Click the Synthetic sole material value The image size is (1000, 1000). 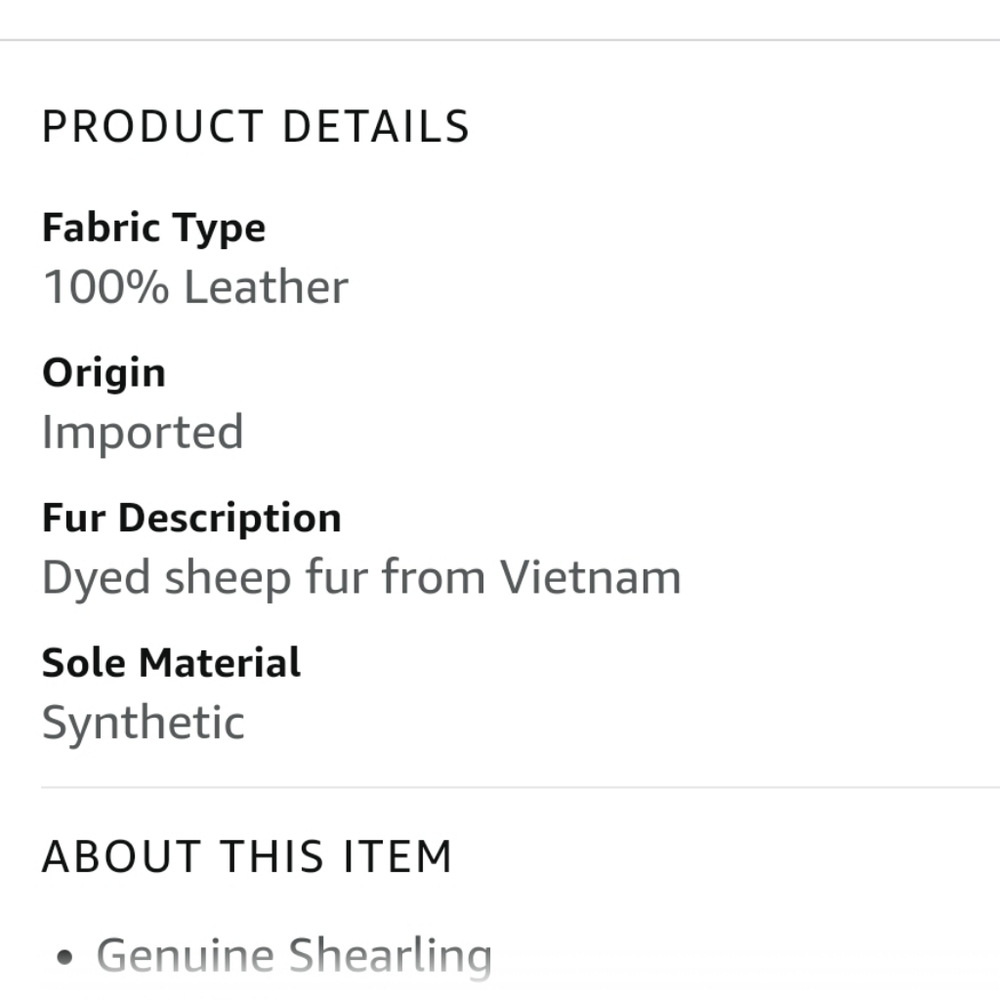click(143, 723)
